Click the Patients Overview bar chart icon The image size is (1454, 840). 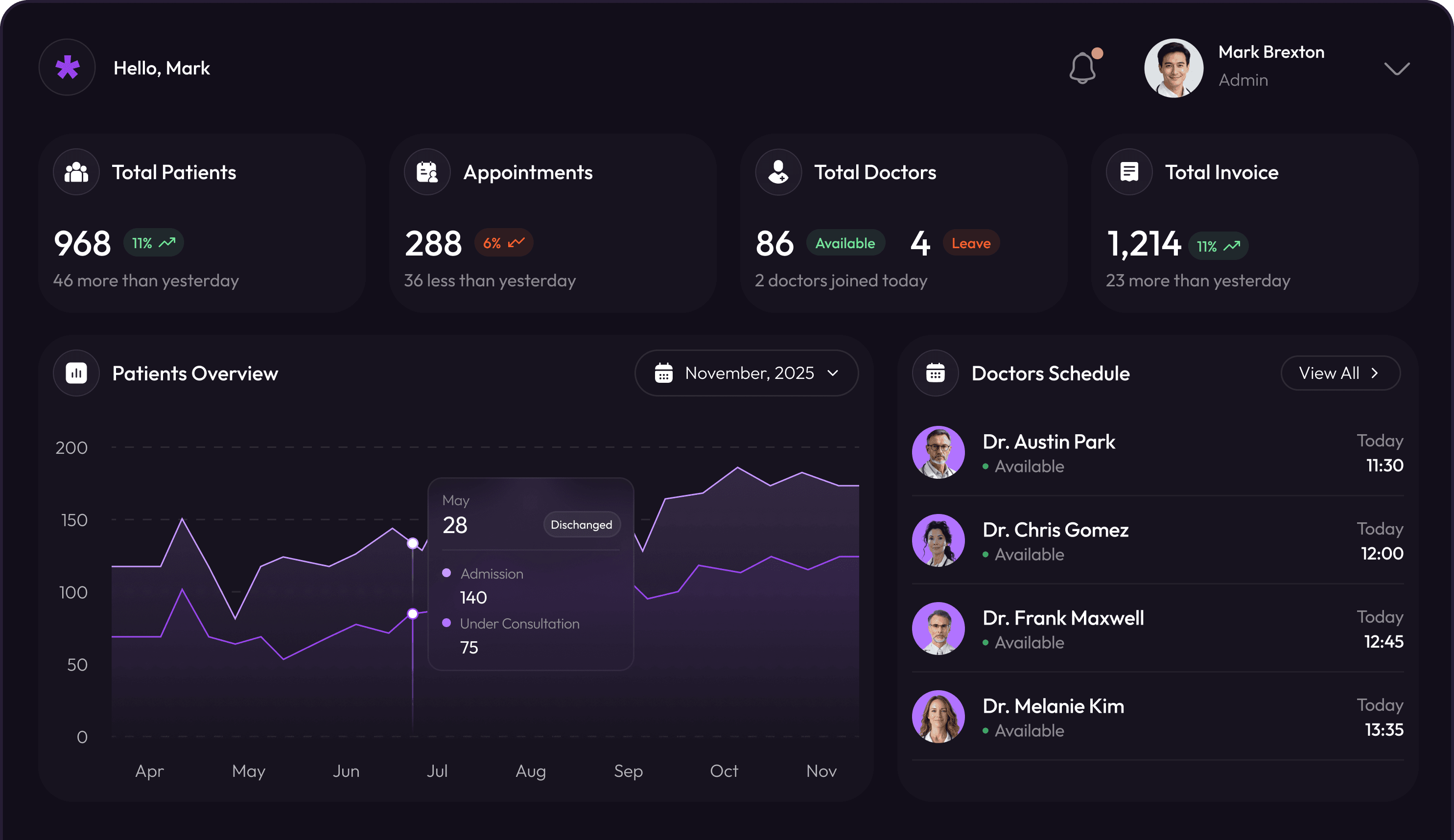(76, 373)
